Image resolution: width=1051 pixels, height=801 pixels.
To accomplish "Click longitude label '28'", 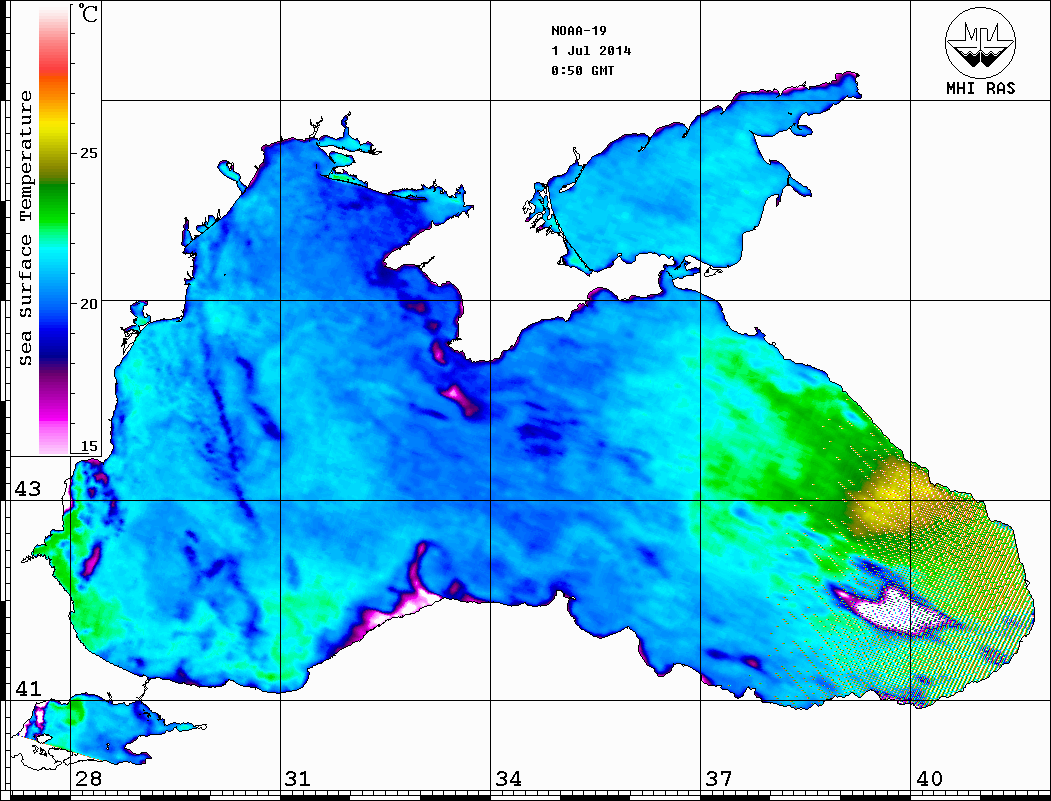I will coord(88,778).
